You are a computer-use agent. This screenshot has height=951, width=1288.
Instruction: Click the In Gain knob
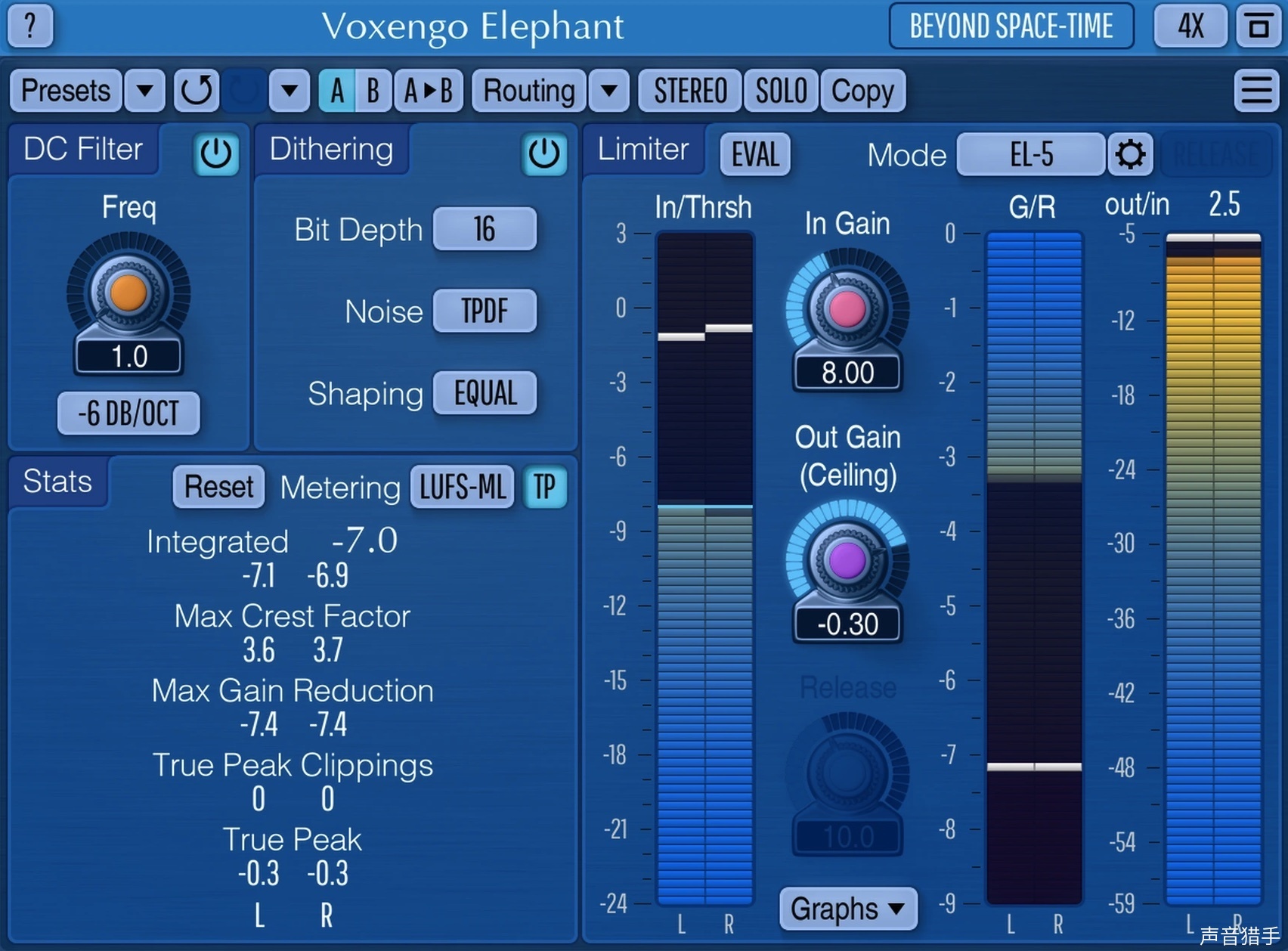[x=847, y=309]
